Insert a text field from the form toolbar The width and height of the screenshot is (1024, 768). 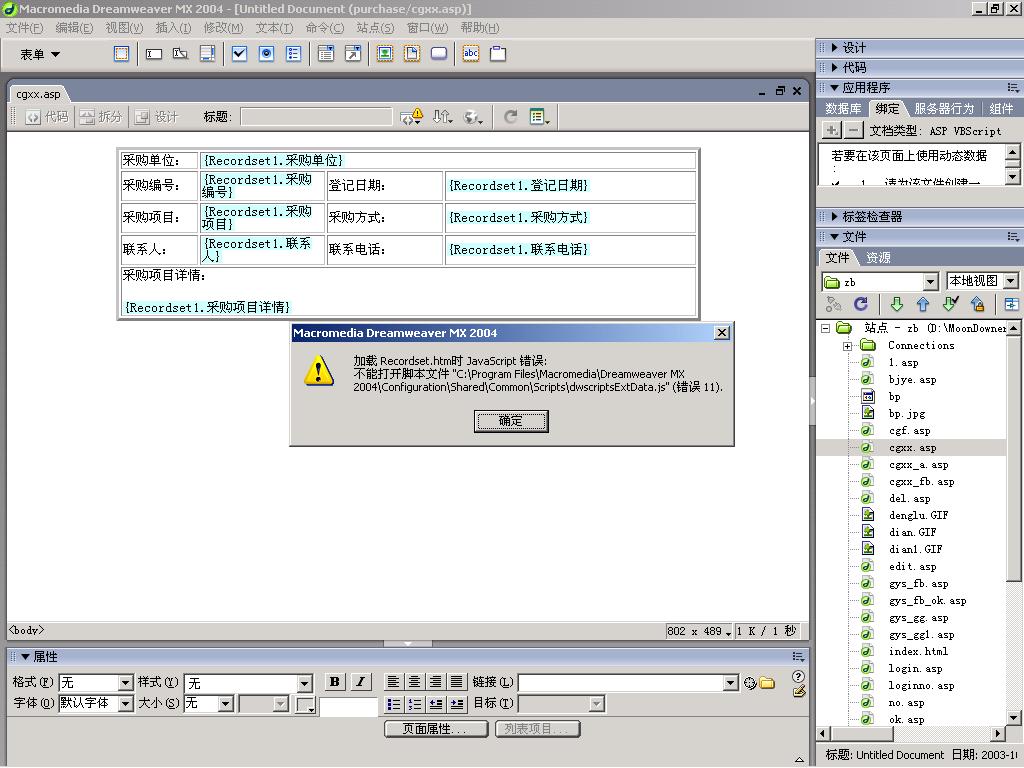coord(154,54)
